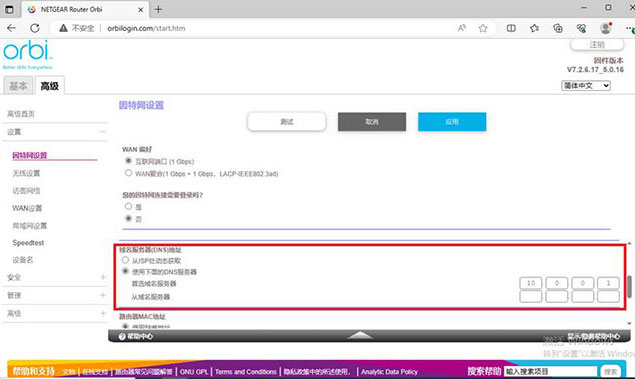Image resolution: width=635 pixels, height=379 pixels.
Task: Click the browser back arrow icon
Action: [x=11, y=28]
